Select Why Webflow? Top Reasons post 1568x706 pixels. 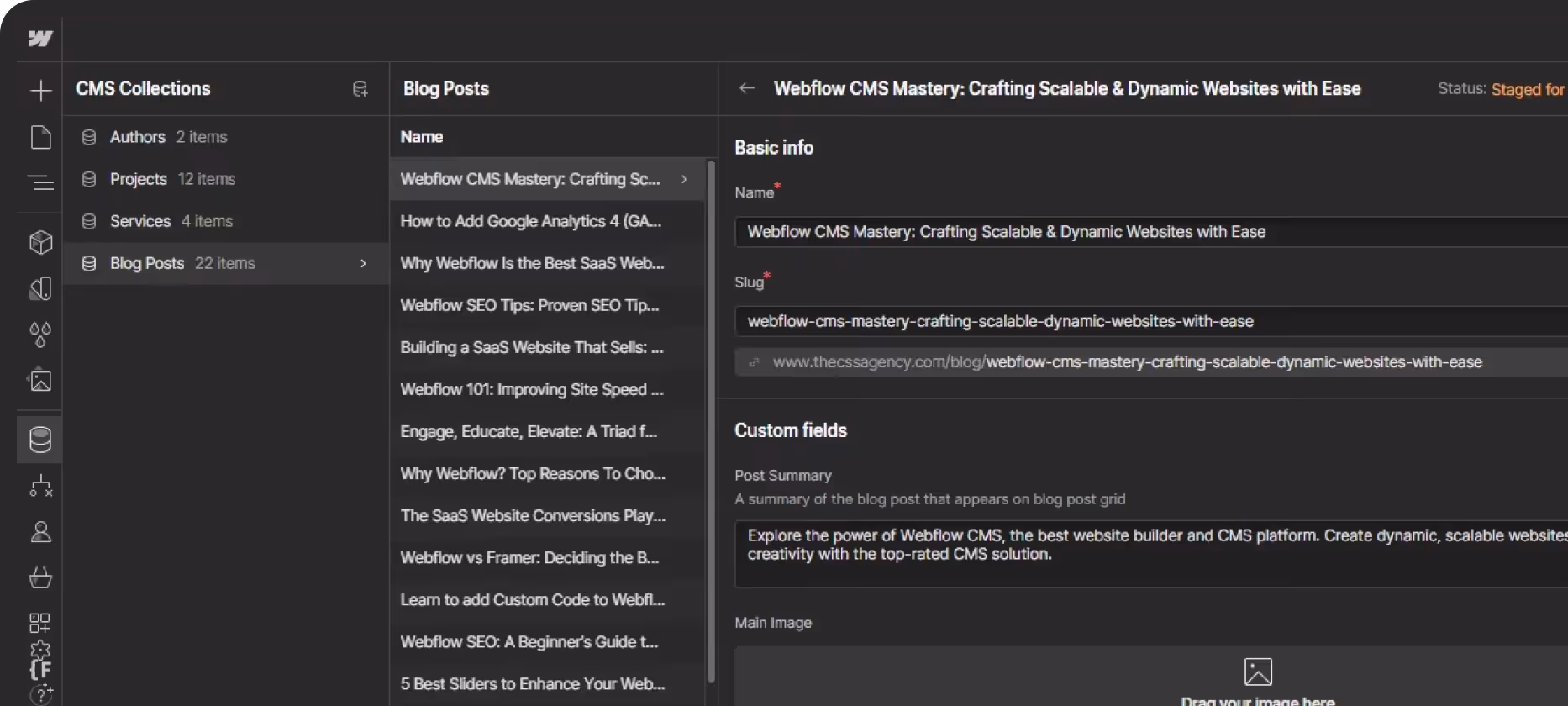[548, 473]
